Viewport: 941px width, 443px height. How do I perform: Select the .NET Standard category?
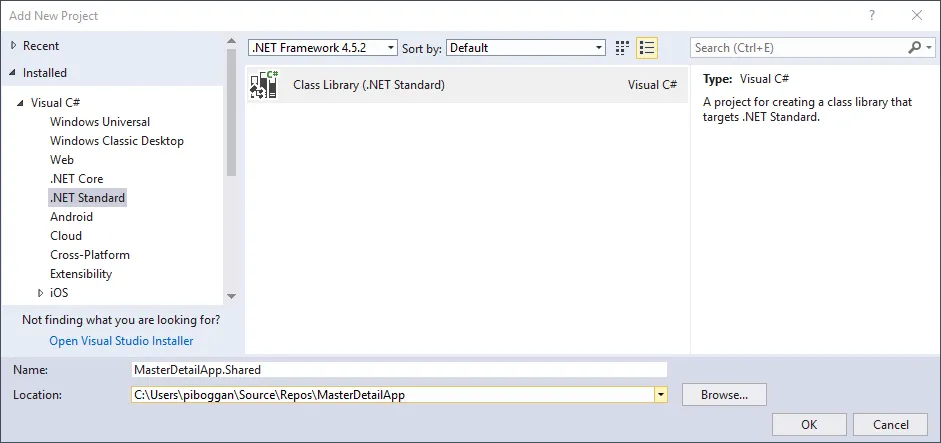88,197
